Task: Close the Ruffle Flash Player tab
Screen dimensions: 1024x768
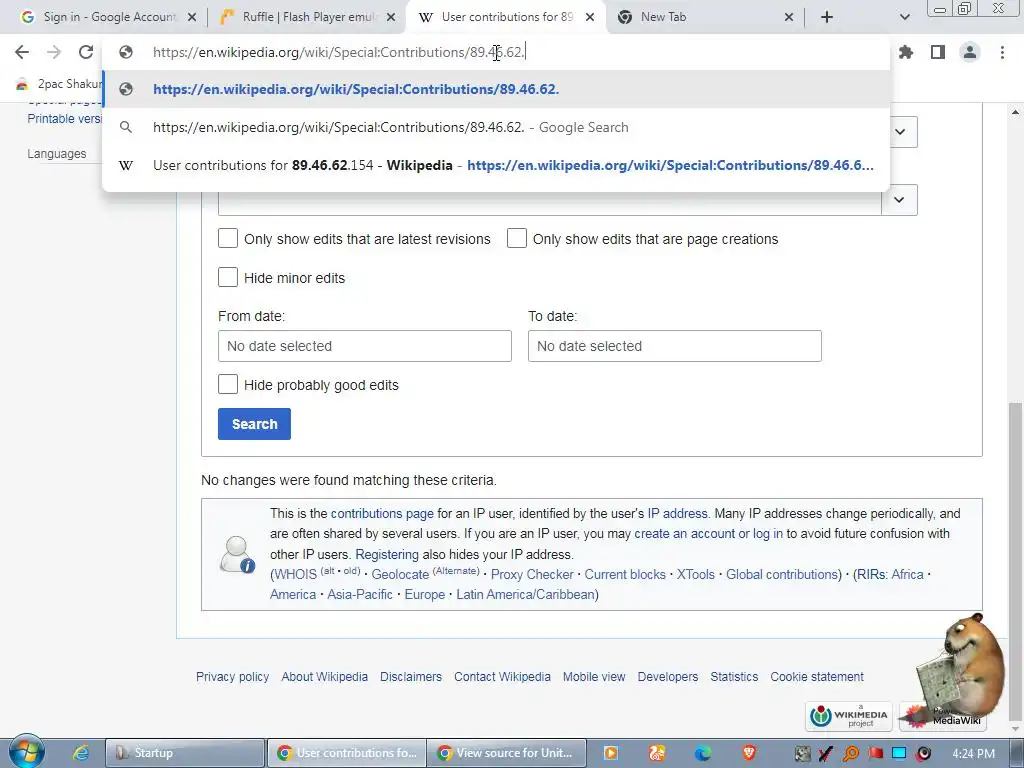Action: point(391,18)
